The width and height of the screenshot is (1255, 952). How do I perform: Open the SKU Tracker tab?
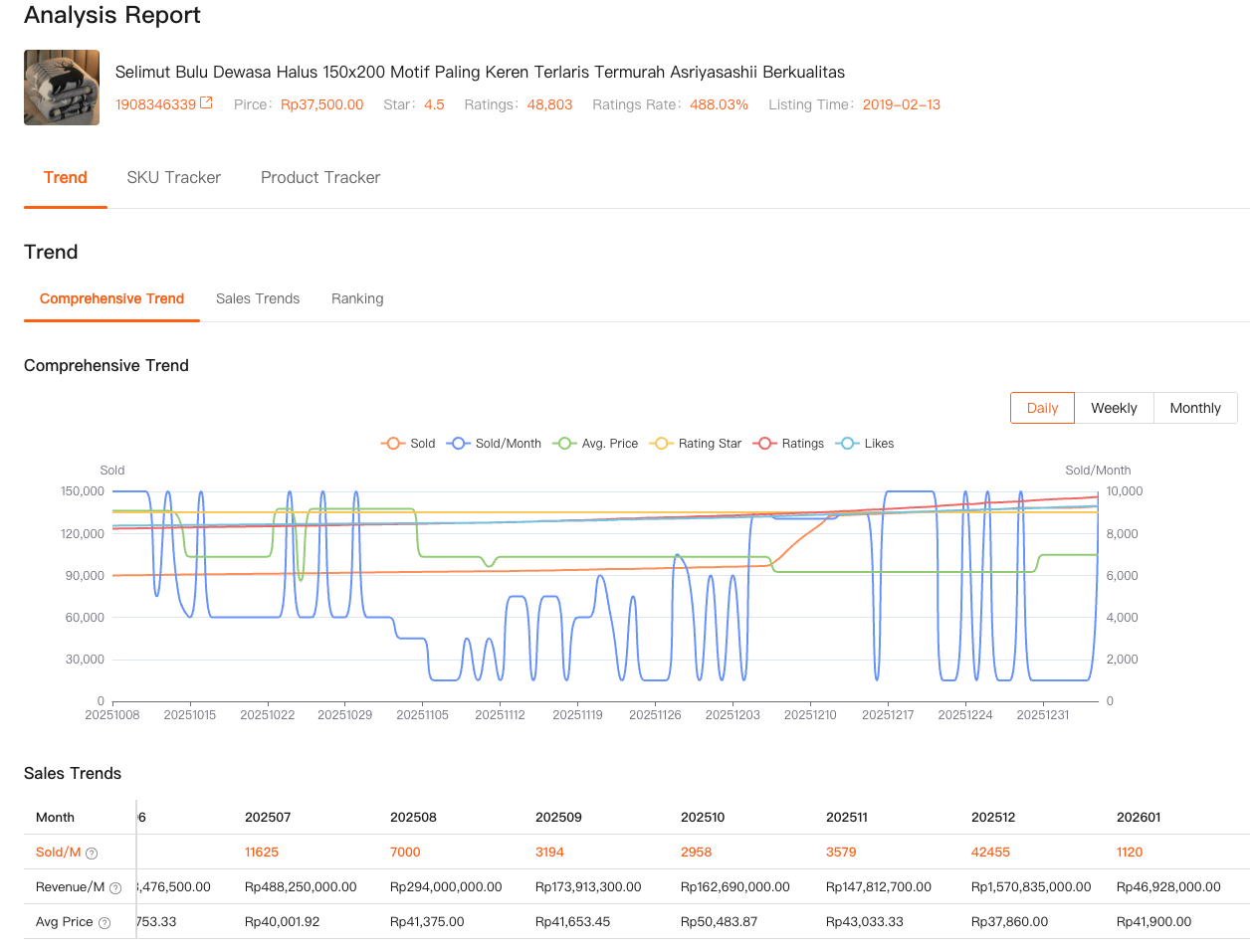174,178
